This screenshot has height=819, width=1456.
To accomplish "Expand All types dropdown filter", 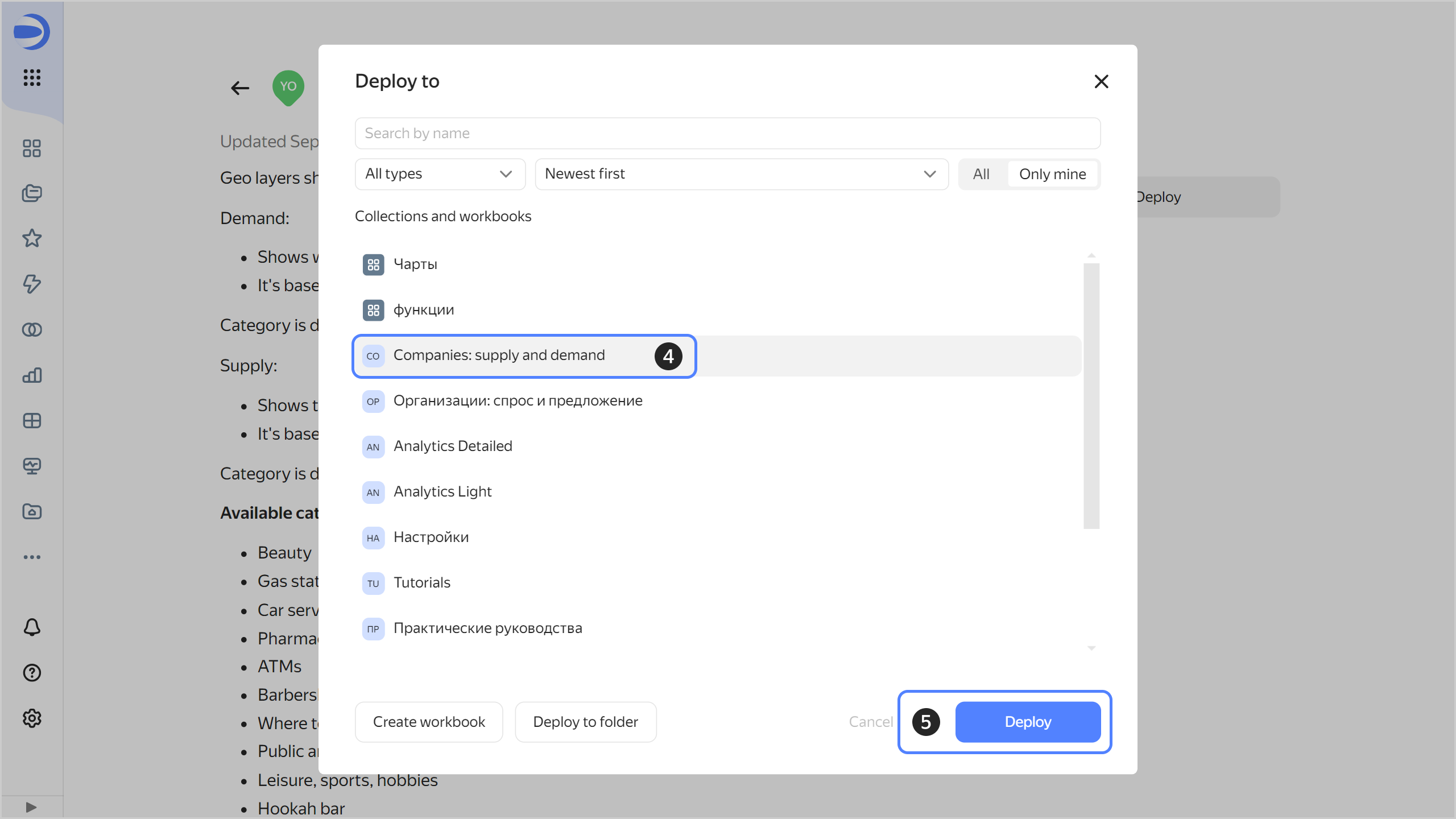I will coord(439,174).
